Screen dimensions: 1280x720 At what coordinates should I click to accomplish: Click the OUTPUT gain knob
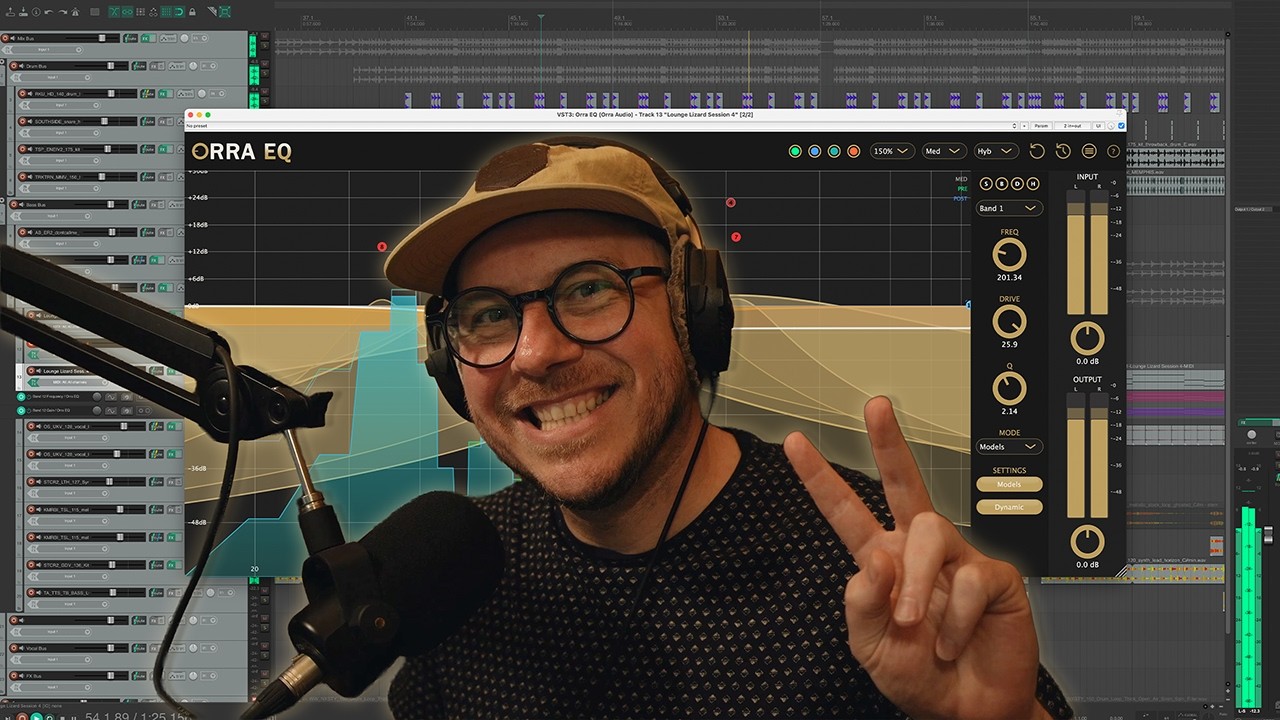click(x=1087, y=542)
